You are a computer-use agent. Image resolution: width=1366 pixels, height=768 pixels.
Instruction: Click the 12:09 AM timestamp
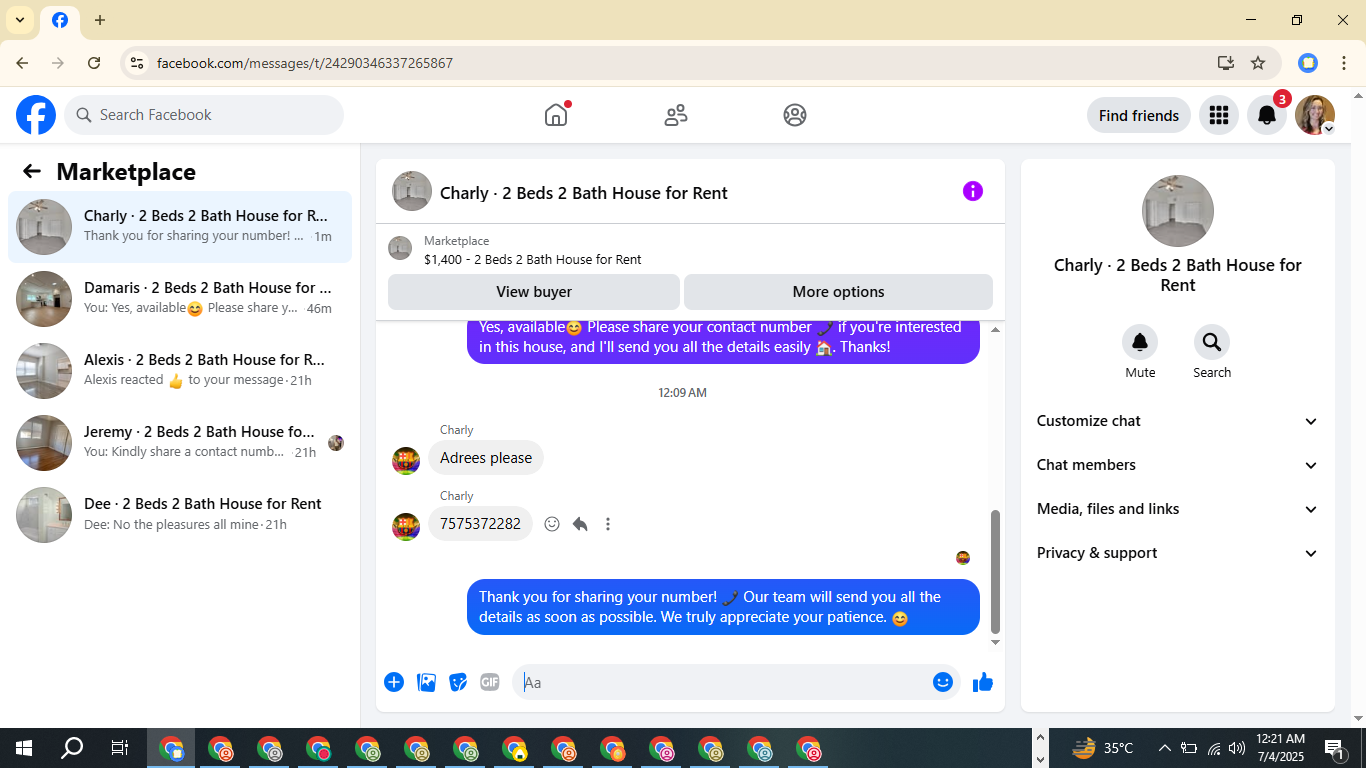coord(682,393)
